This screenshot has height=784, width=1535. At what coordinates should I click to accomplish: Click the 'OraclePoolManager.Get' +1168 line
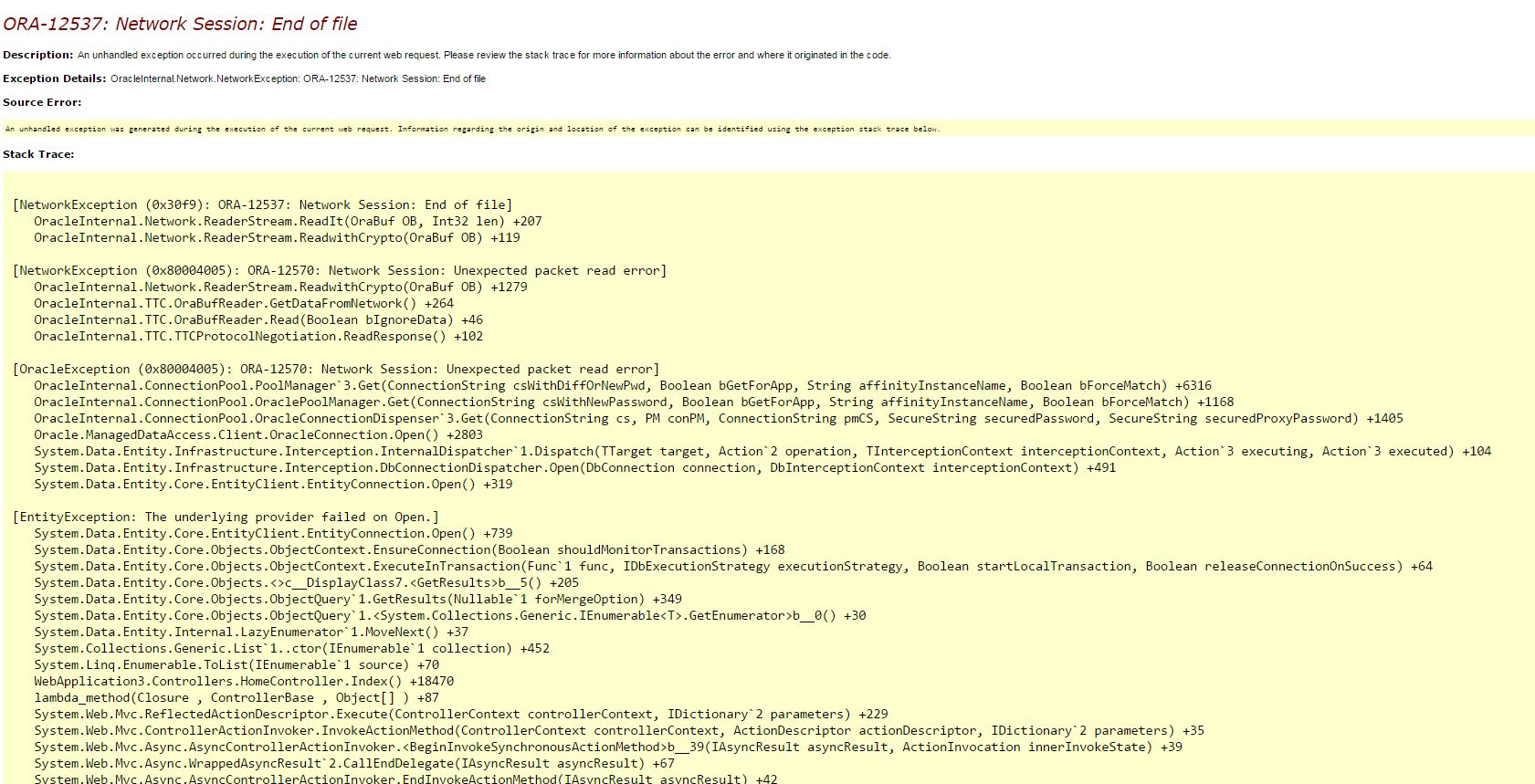pos(634,402)
